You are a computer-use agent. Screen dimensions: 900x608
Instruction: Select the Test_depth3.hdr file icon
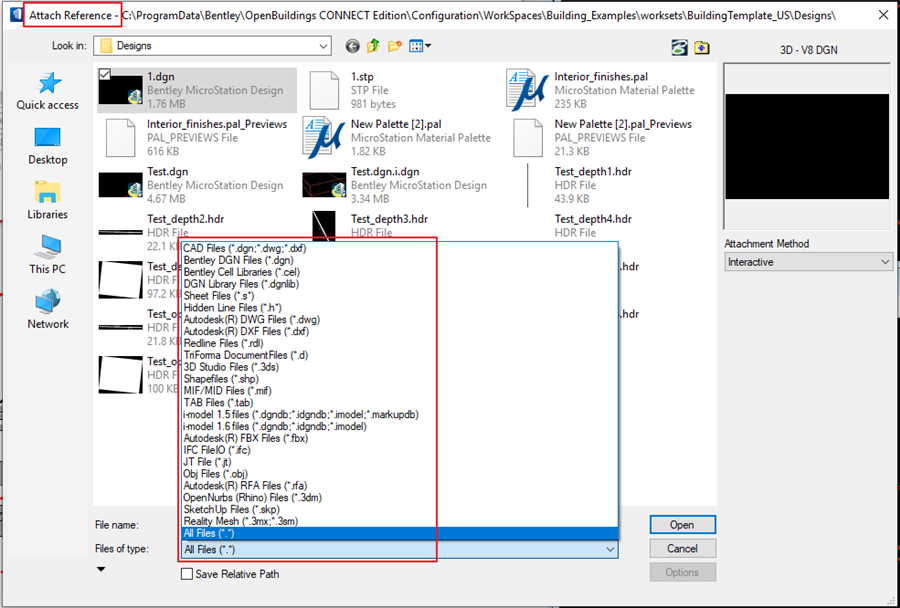(x=324, y=226)
